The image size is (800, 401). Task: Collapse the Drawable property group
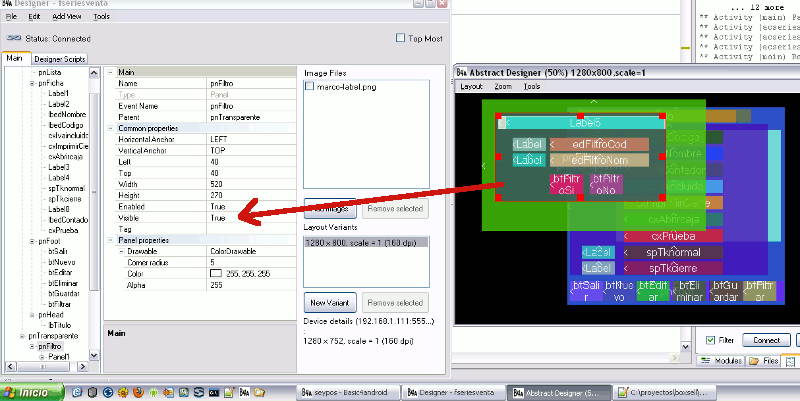[x=121, y=251]
